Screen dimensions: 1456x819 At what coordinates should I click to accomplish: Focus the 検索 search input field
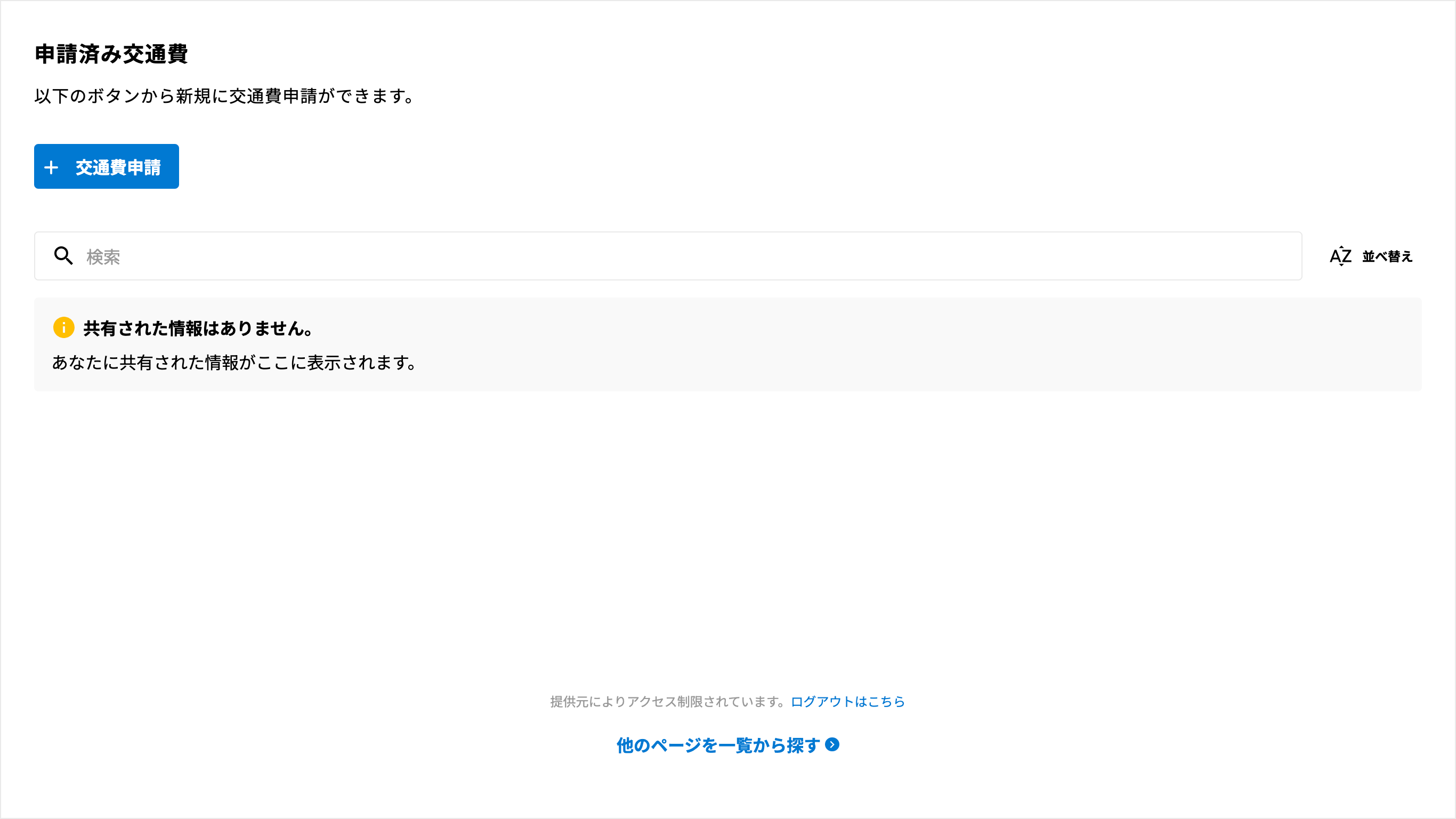click(668, 256)
